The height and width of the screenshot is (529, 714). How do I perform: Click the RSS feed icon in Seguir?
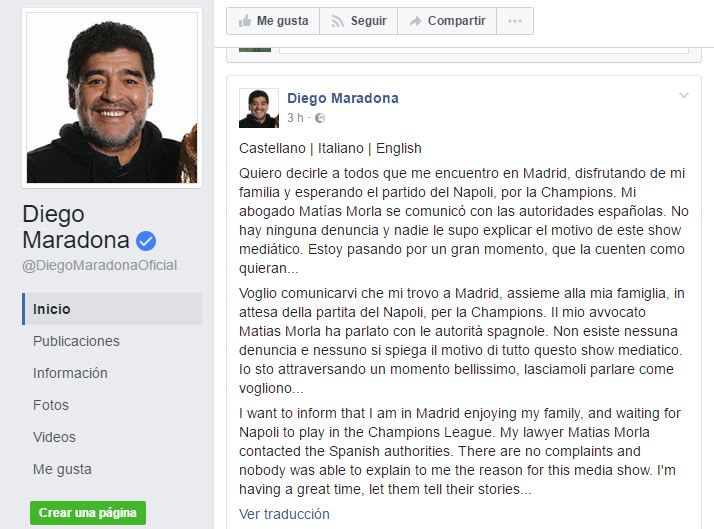click(337, 21)
